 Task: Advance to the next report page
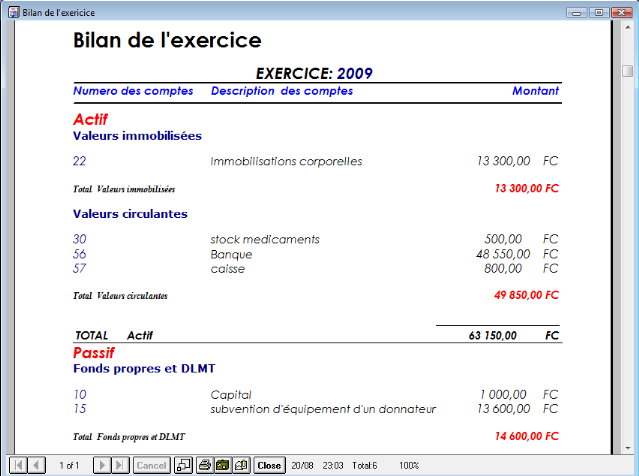[102, 465]
